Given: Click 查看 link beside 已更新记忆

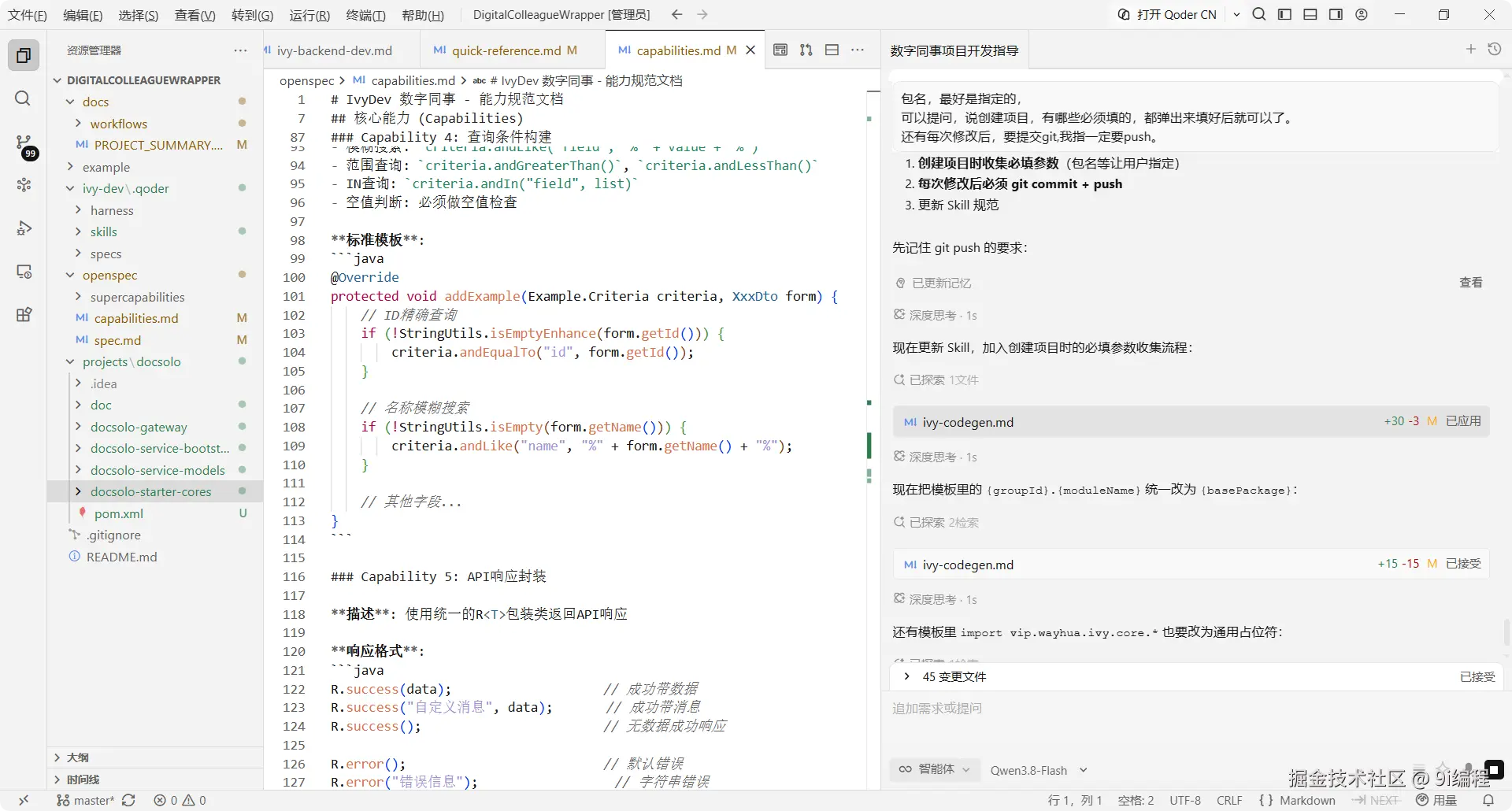Looking at the screenshot, I should click(1470, 282).
